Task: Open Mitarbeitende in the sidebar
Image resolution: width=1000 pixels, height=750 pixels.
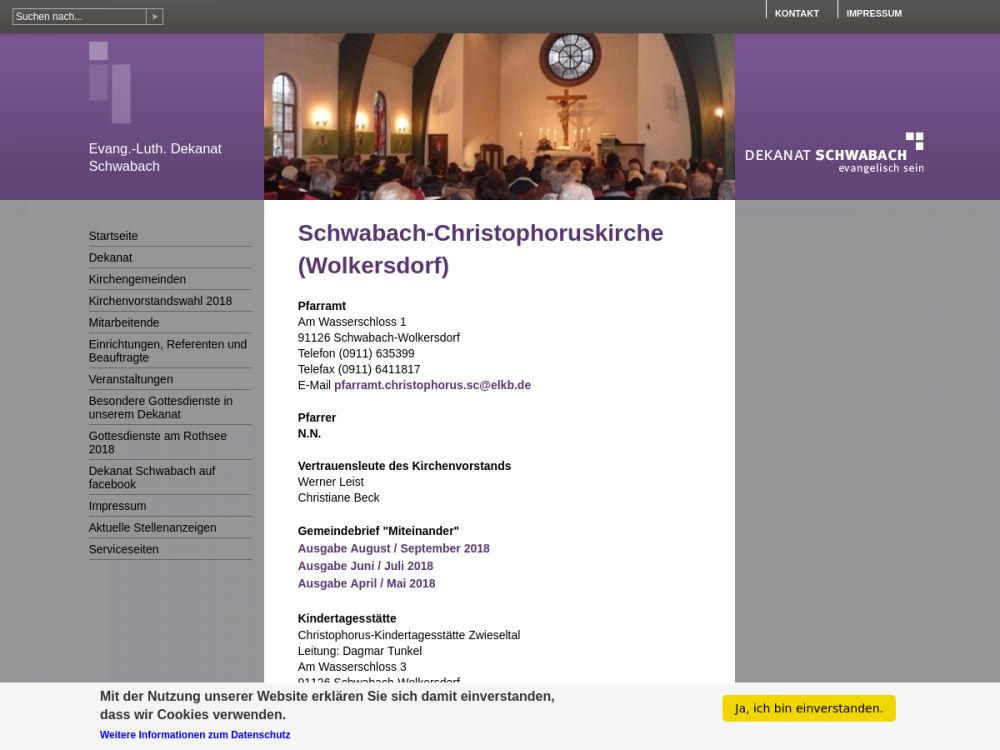Action: pyautogui.click(x=124, y=323)
